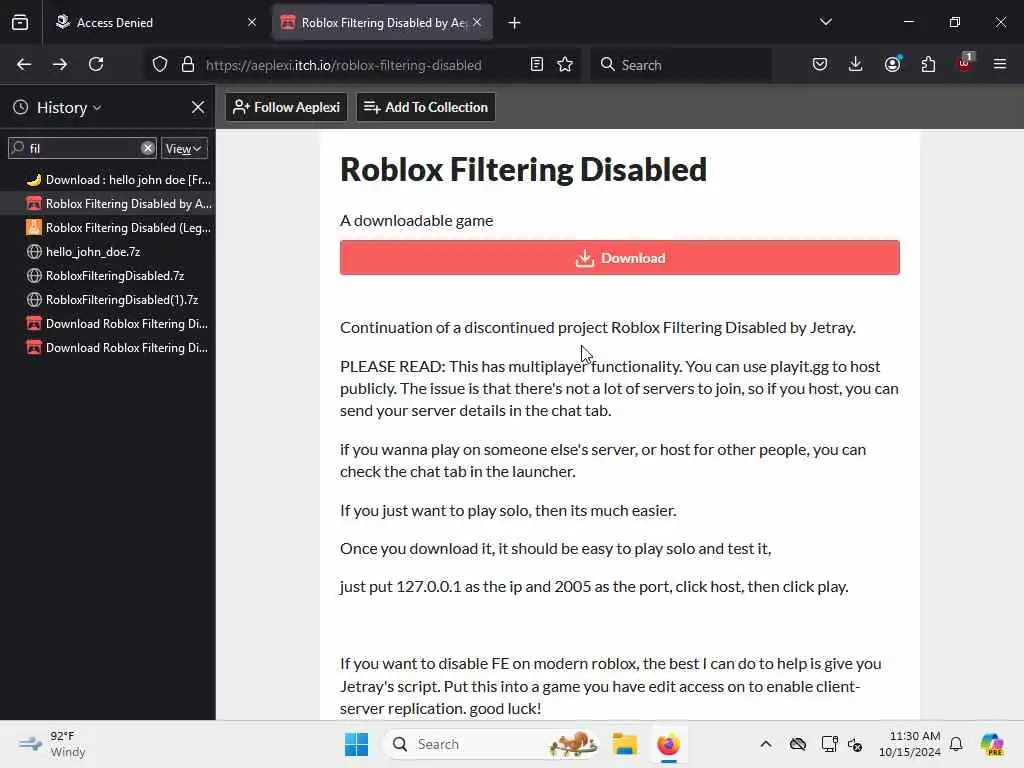Reload the current page
1024x768 pixels.
click(x=96, y=64)
